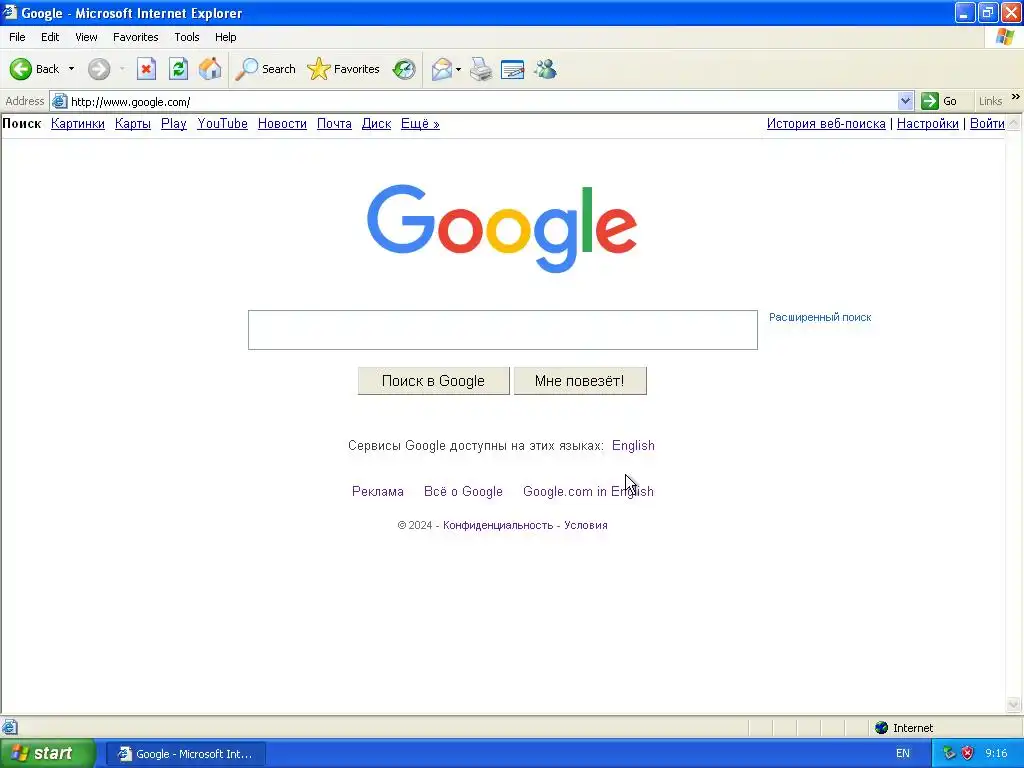Expand the Ещё » link

(420, 123)
